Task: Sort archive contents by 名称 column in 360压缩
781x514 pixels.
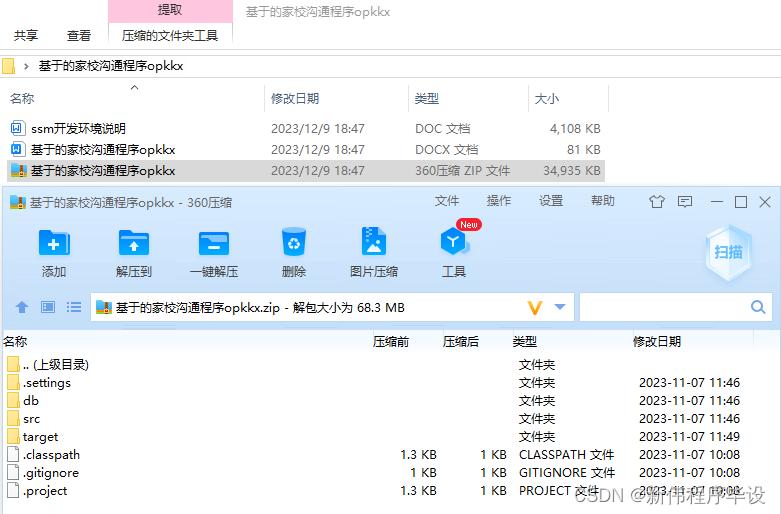Action: click(15, 342)
